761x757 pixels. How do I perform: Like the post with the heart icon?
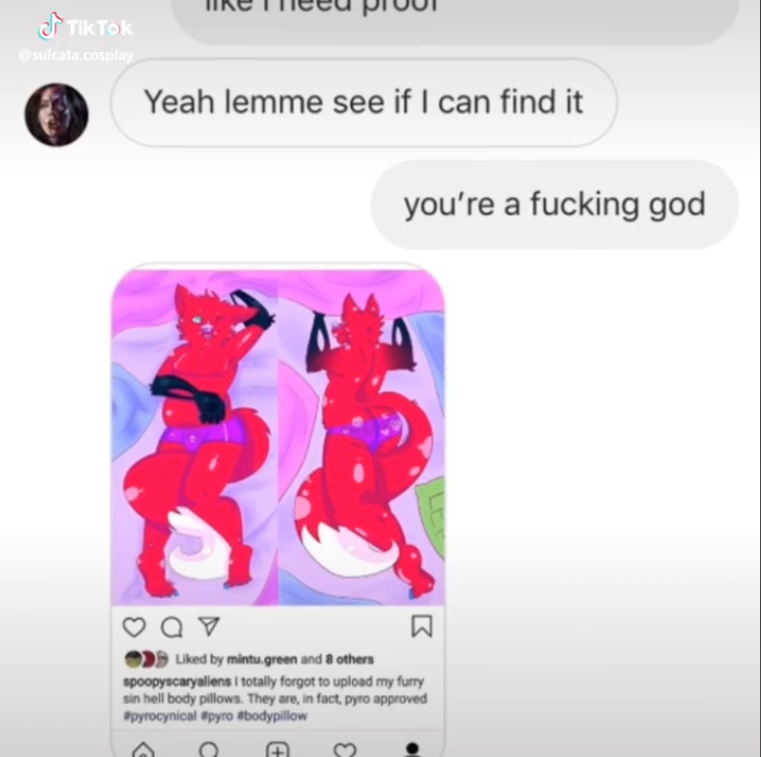pyautogui.click(x=134, y=627)
